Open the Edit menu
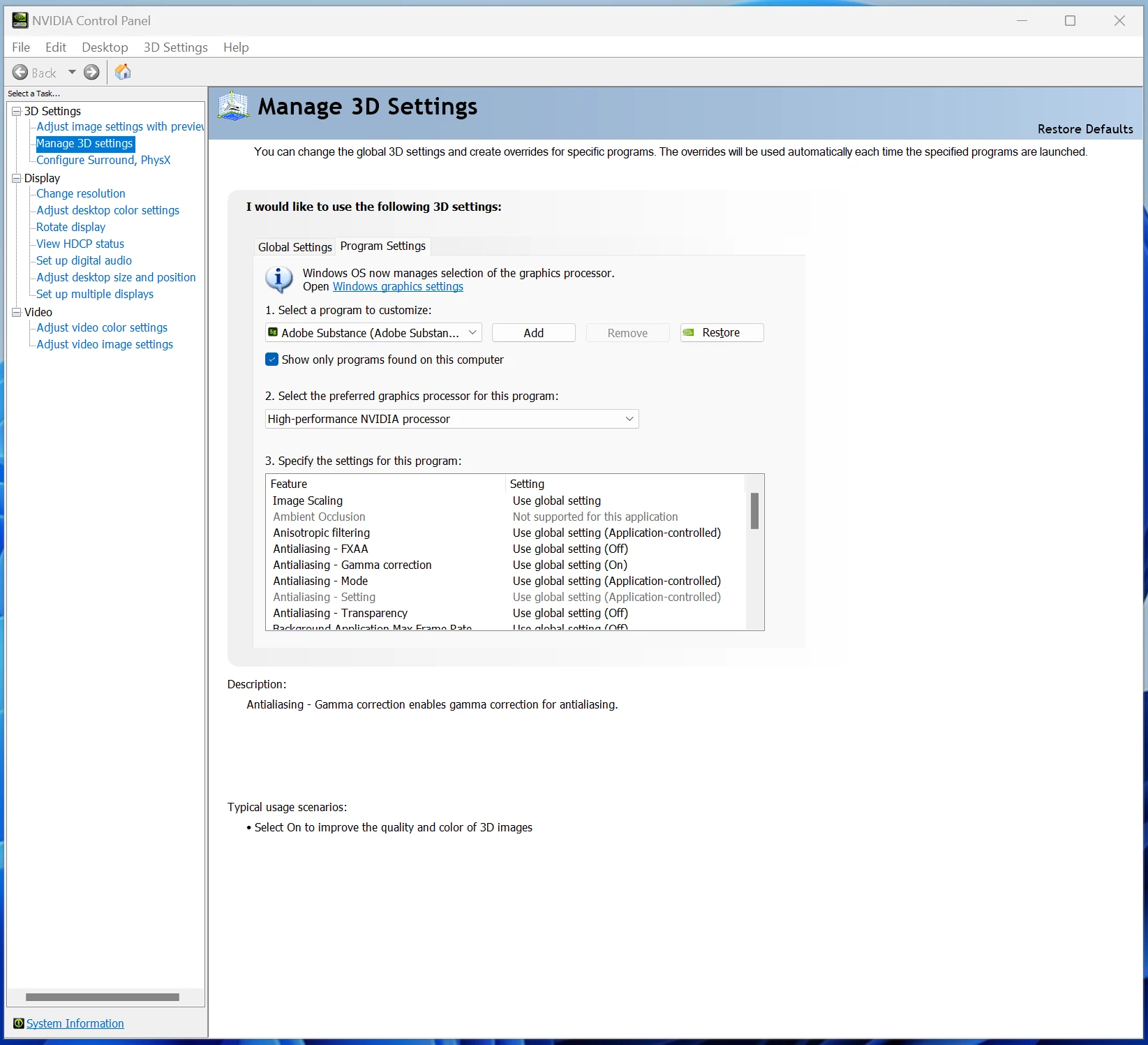Screen dimensions: 1148x1045 [56, 47]
